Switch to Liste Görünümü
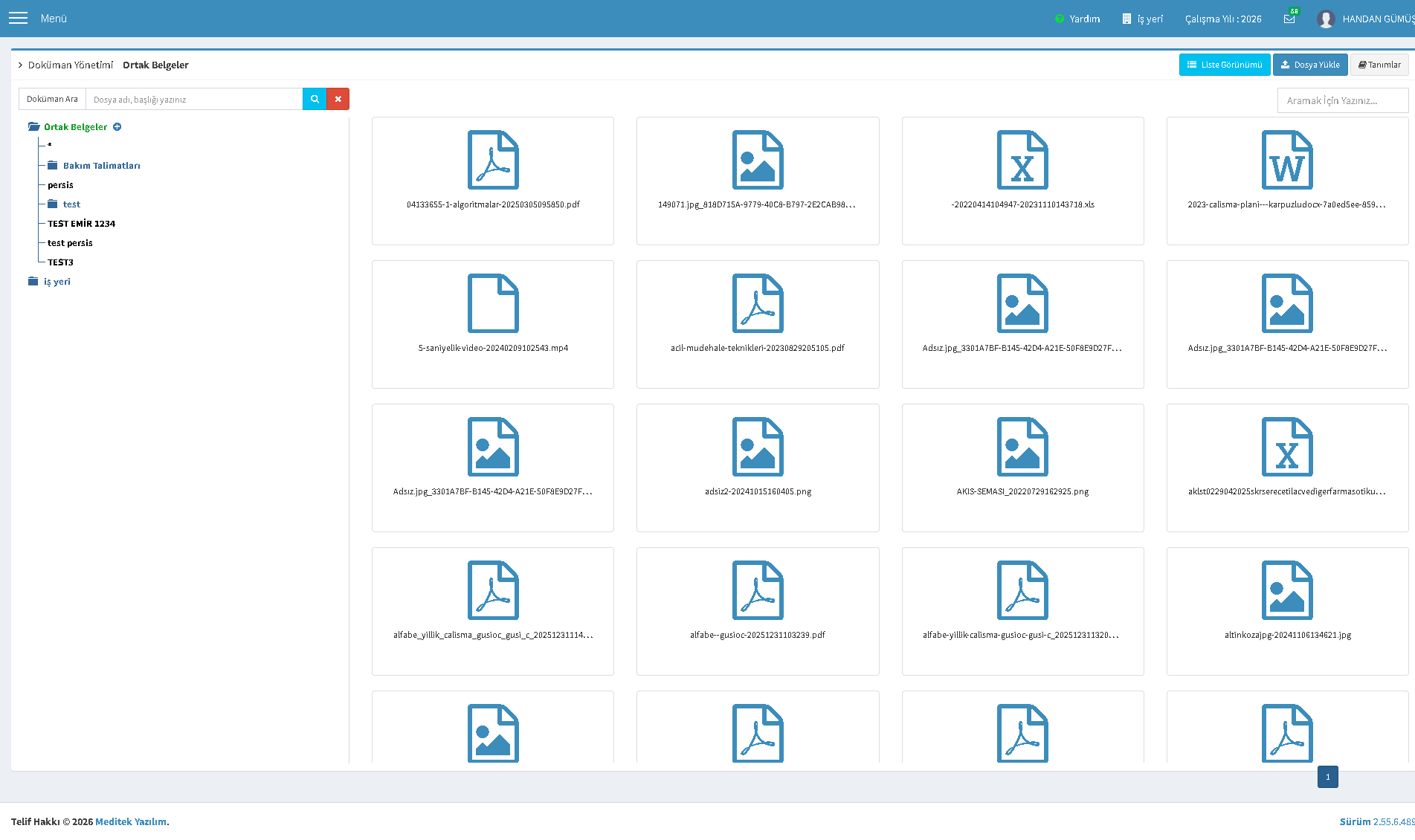 1225,65
